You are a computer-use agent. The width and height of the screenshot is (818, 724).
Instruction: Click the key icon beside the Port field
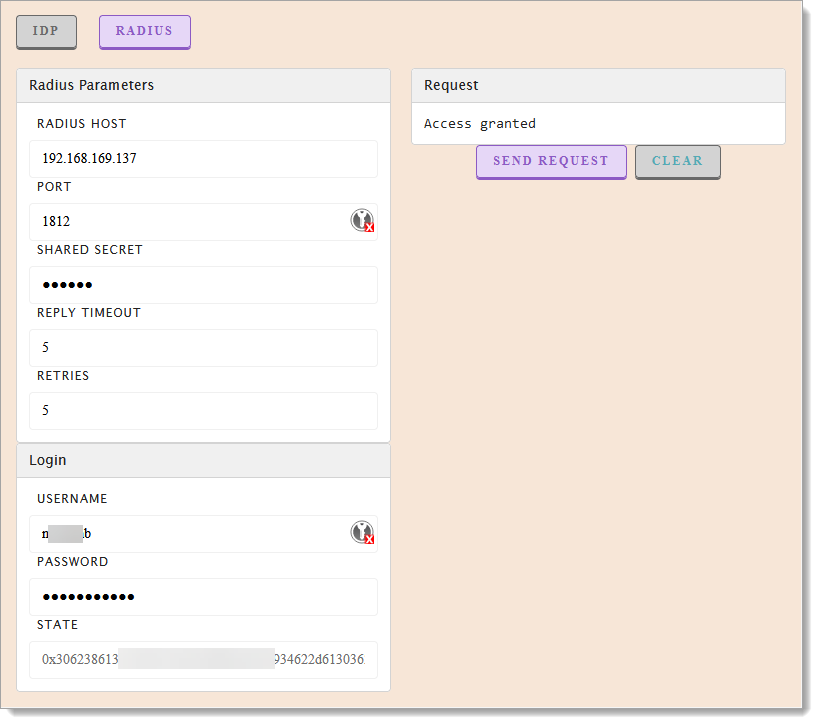[362, 220]
